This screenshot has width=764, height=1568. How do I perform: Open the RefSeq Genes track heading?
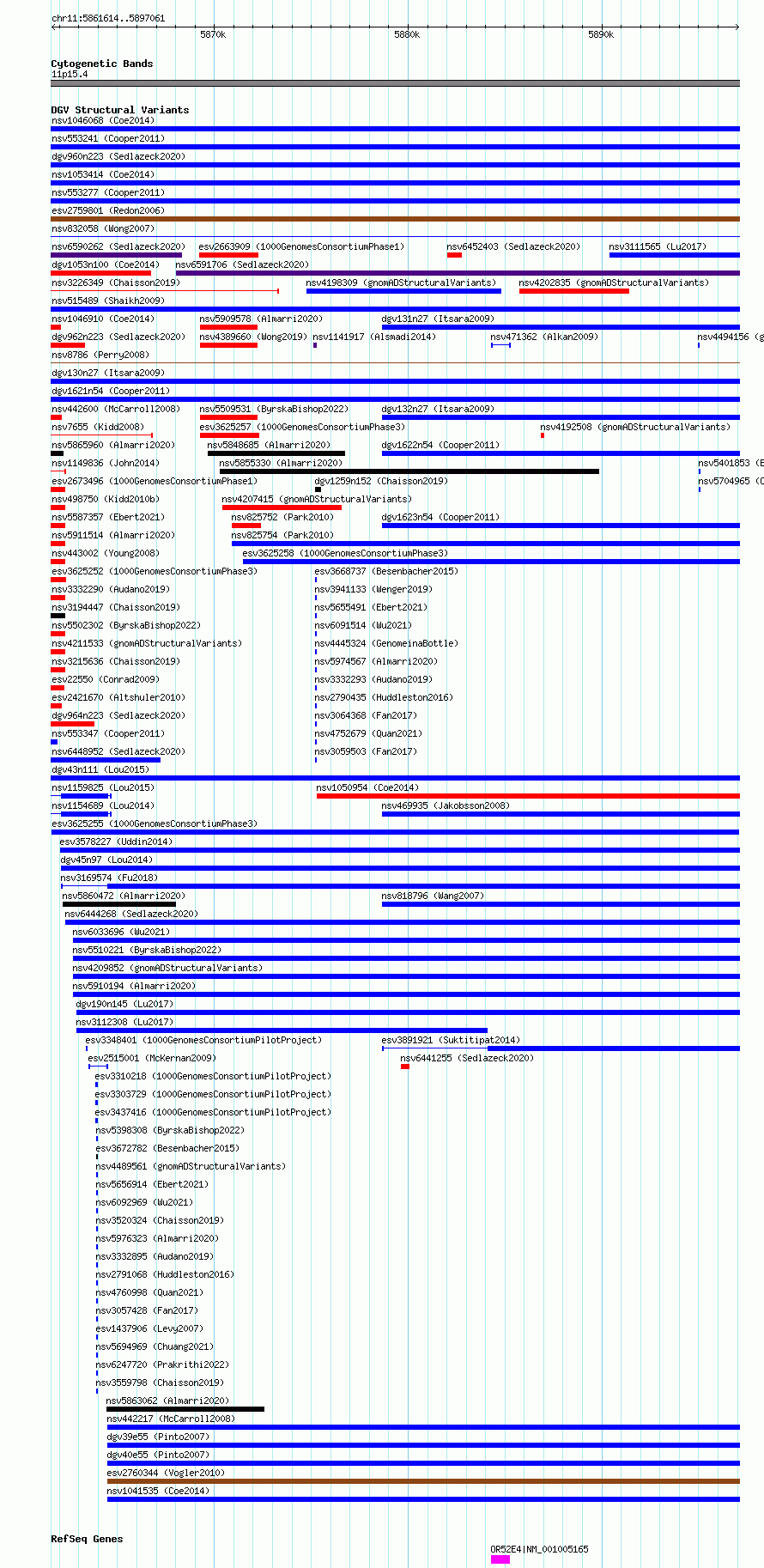tap(87, 1539)
